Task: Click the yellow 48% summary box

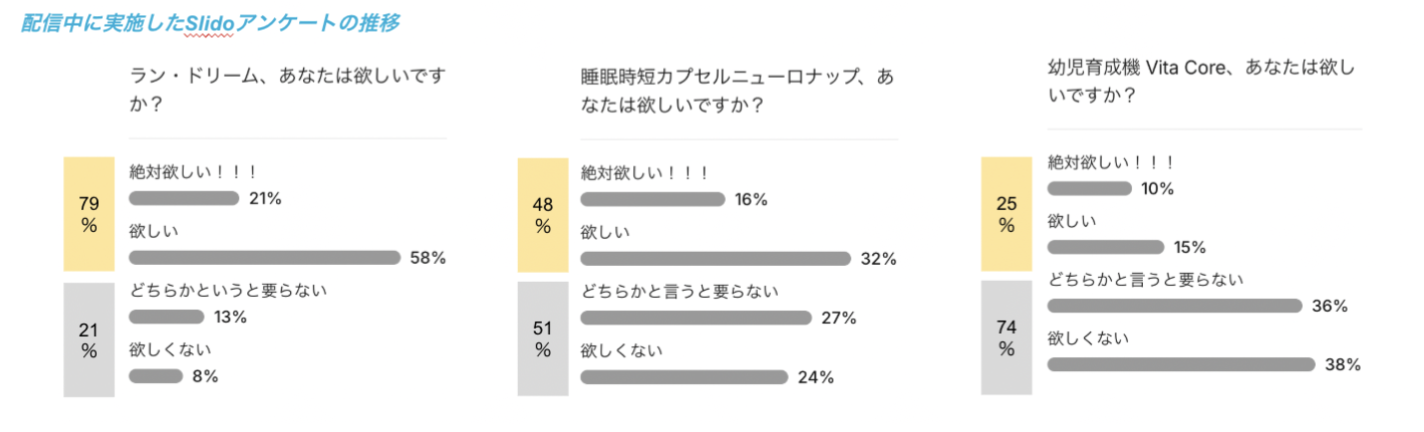Action: [x=543, y=214]
